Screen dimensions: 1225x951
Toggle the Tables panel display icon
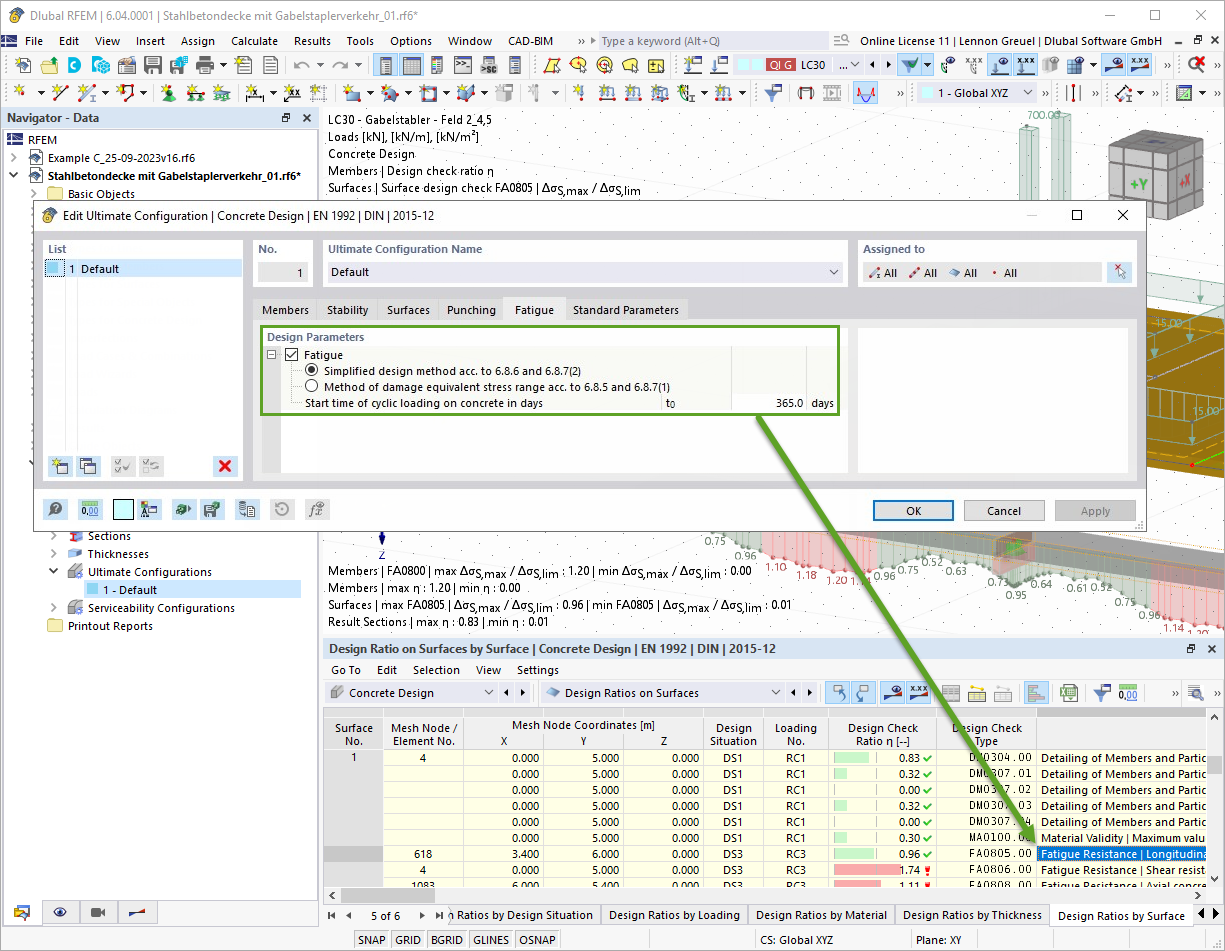click(x=411, y=65)
